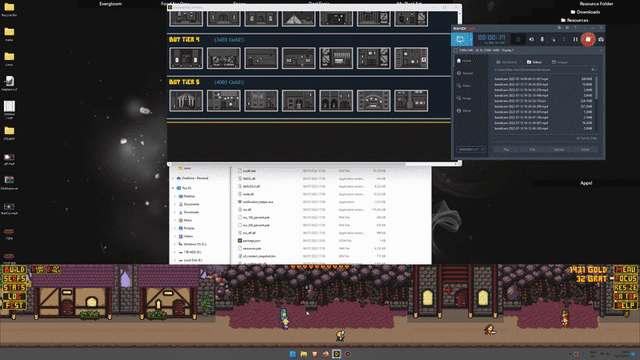Select first video file in Bandicam list
This screenshot has width=640, height=360.
tap(543, 79)
